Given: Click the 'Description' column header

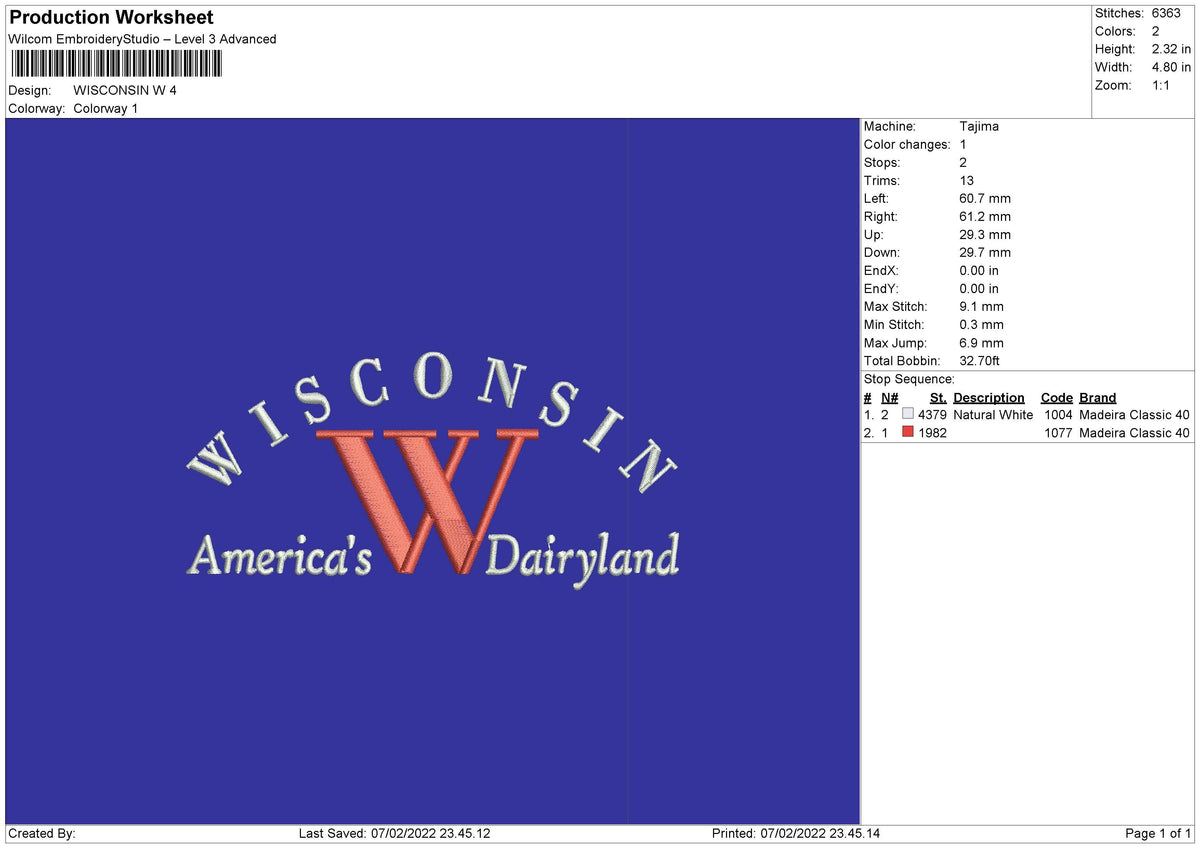Looking at the screenshot, I should point(989,397).
